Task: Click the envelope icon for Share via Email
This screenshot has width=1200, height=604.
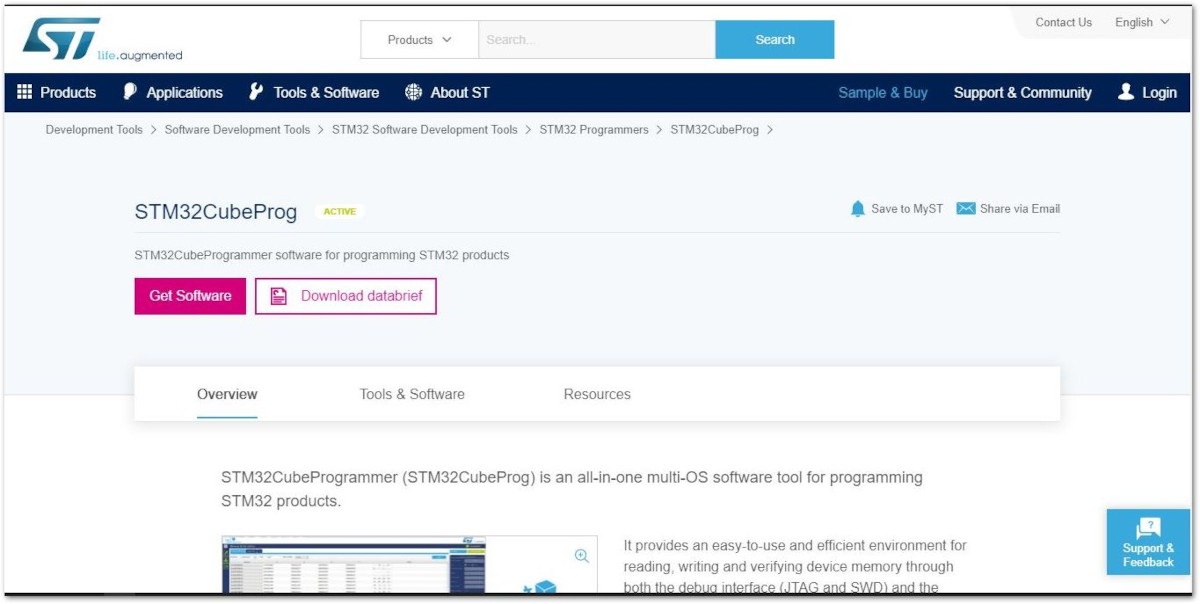Action: pyautogui.click(x=965, y=209)
